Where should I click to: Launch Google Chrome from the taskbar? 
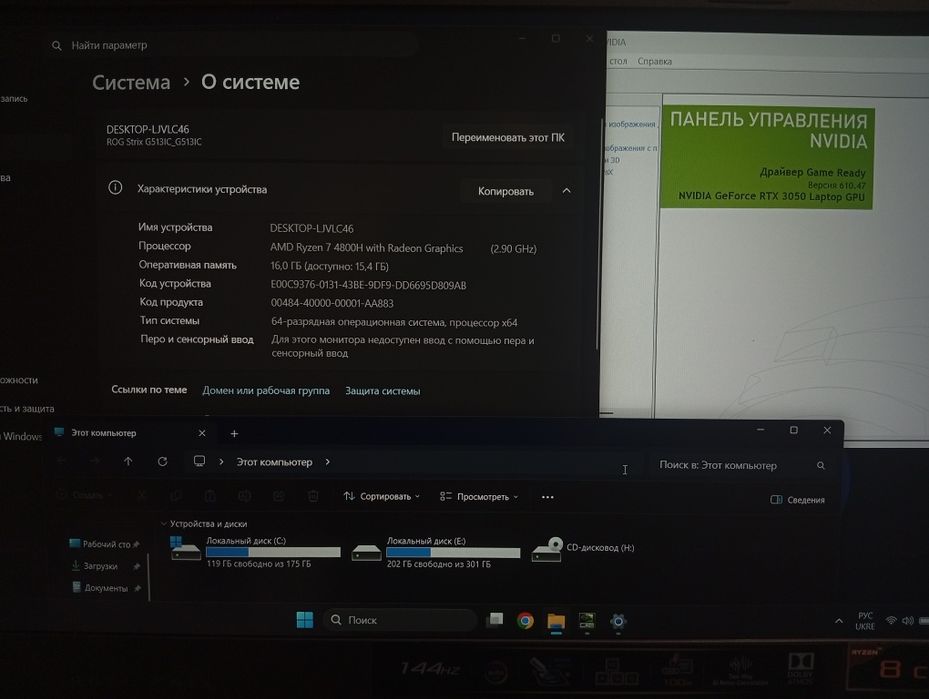click(x=526, y=620)
